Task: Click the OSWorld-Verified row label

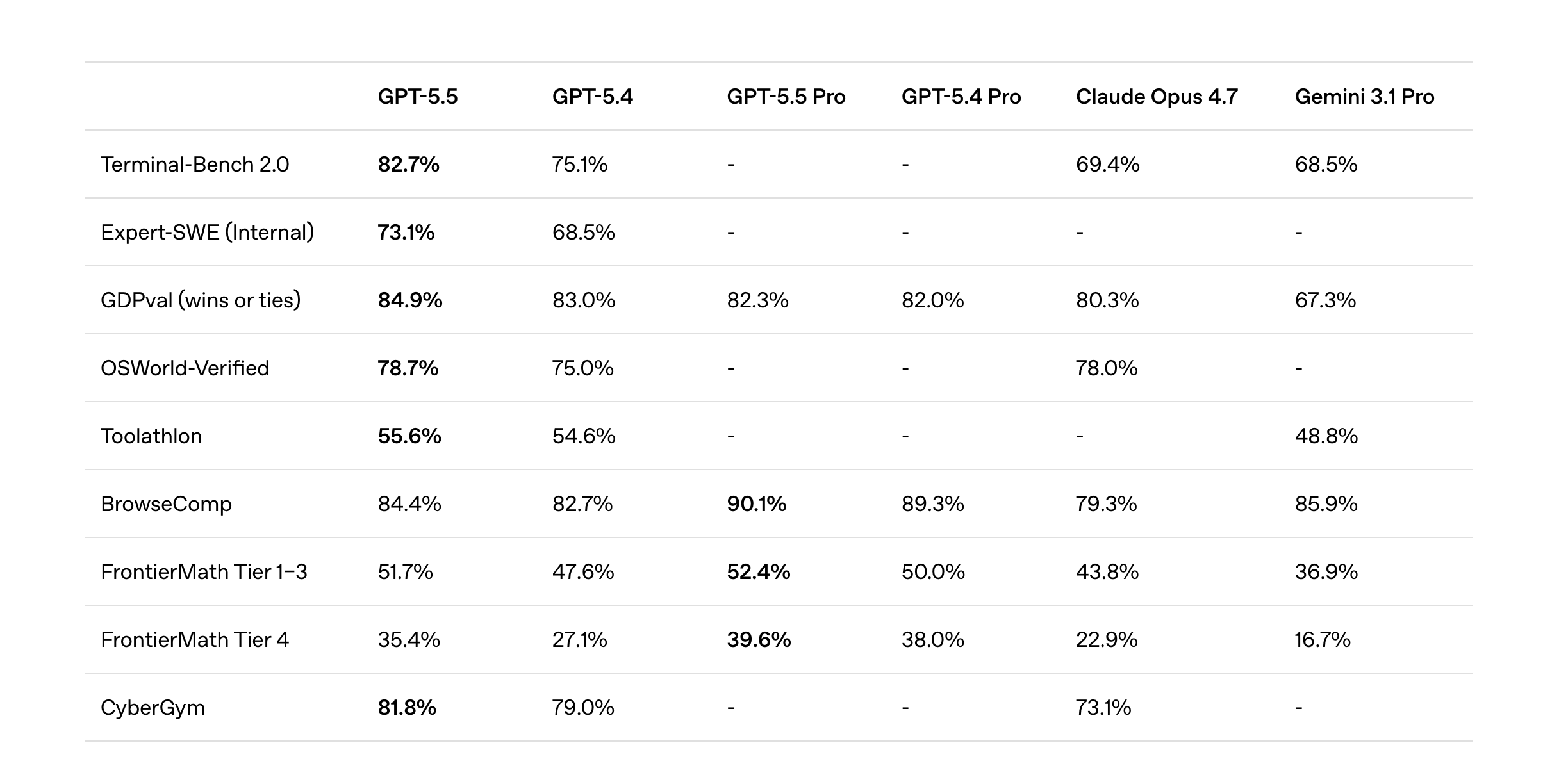Action: tap(185, 368)
